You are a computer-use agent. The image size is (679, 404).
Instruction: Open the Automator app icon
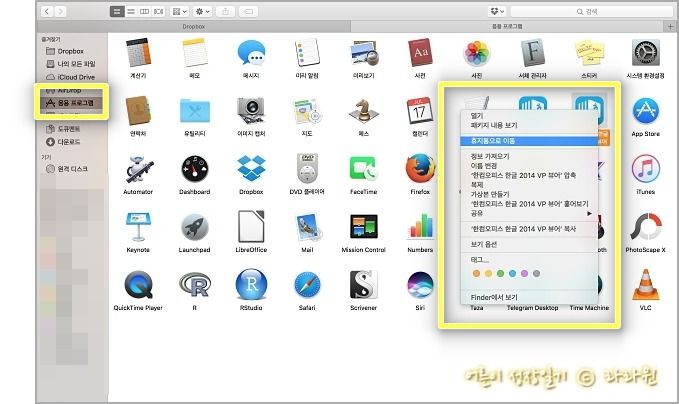coord(138,169)
